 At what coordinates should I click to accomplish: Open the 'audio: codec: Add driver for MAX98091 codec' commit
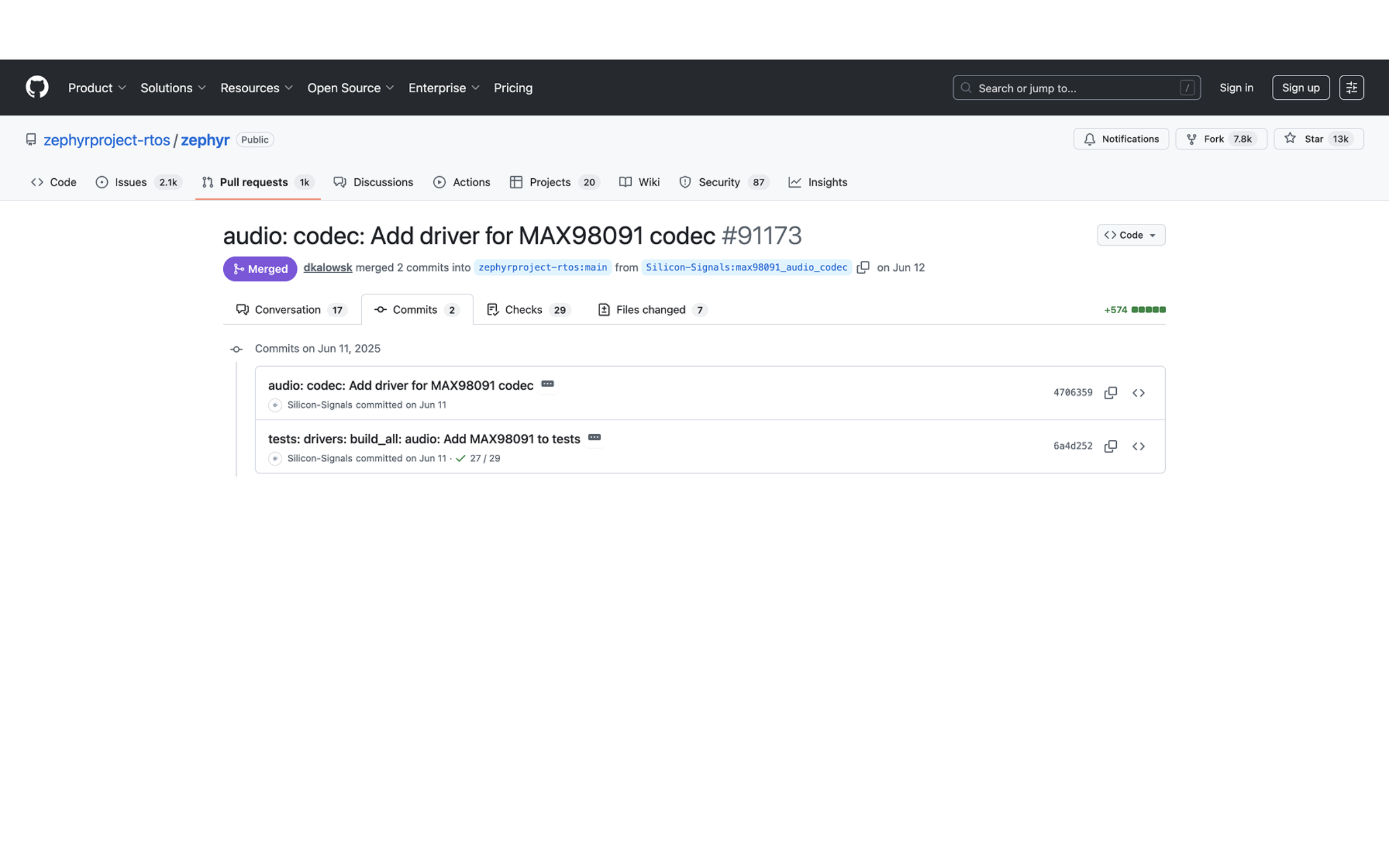coord(400,385)
